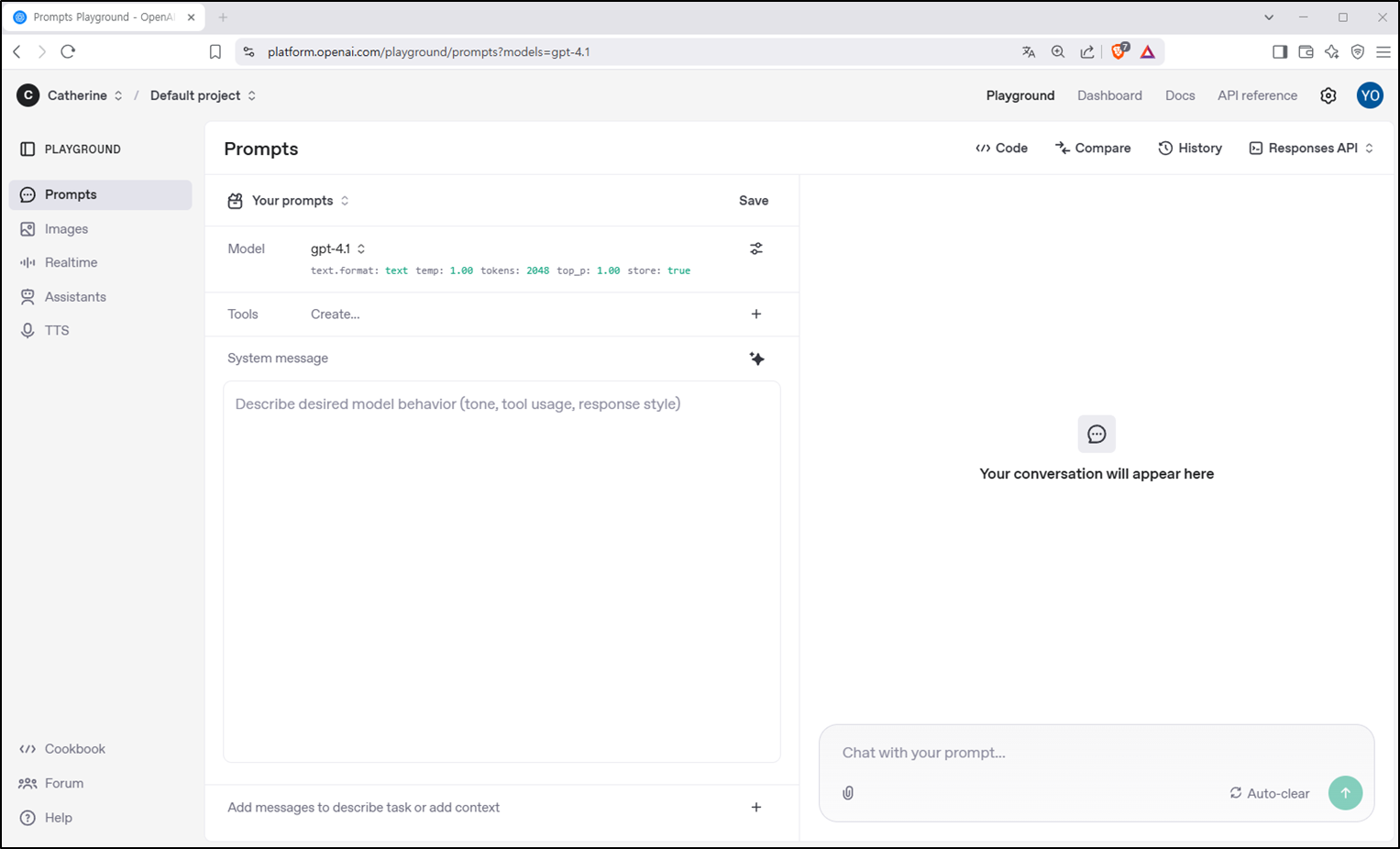Viewport: 1400px width, 849px height.
Task: Bookmark this page icon
Action: click(215, 51)
